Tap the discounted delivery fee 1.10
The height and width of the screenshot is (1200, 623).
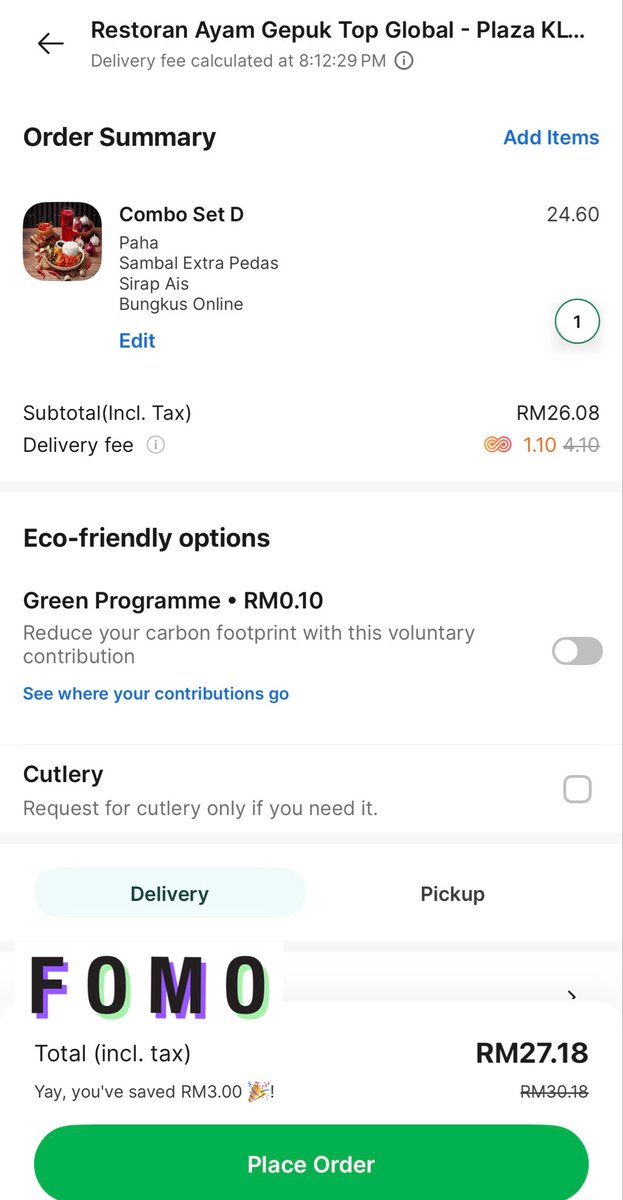tap(539, 445)
